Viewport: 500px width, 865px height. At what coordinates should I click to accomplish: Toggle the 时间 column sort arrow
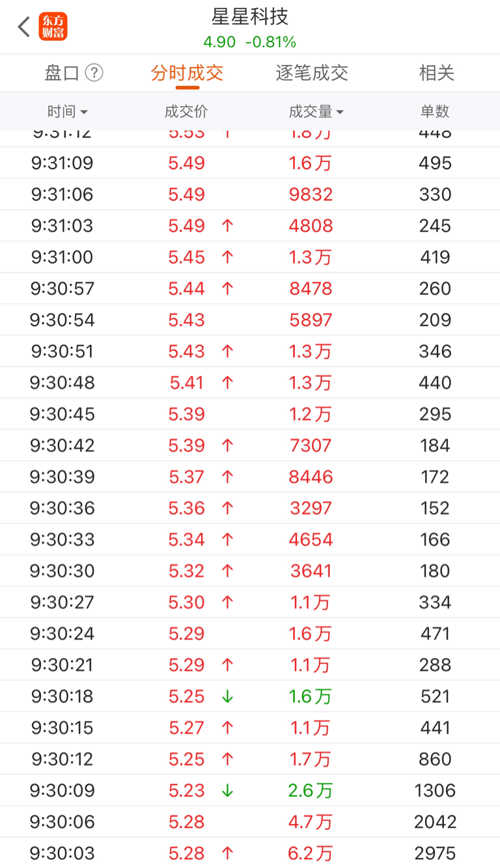84,112
